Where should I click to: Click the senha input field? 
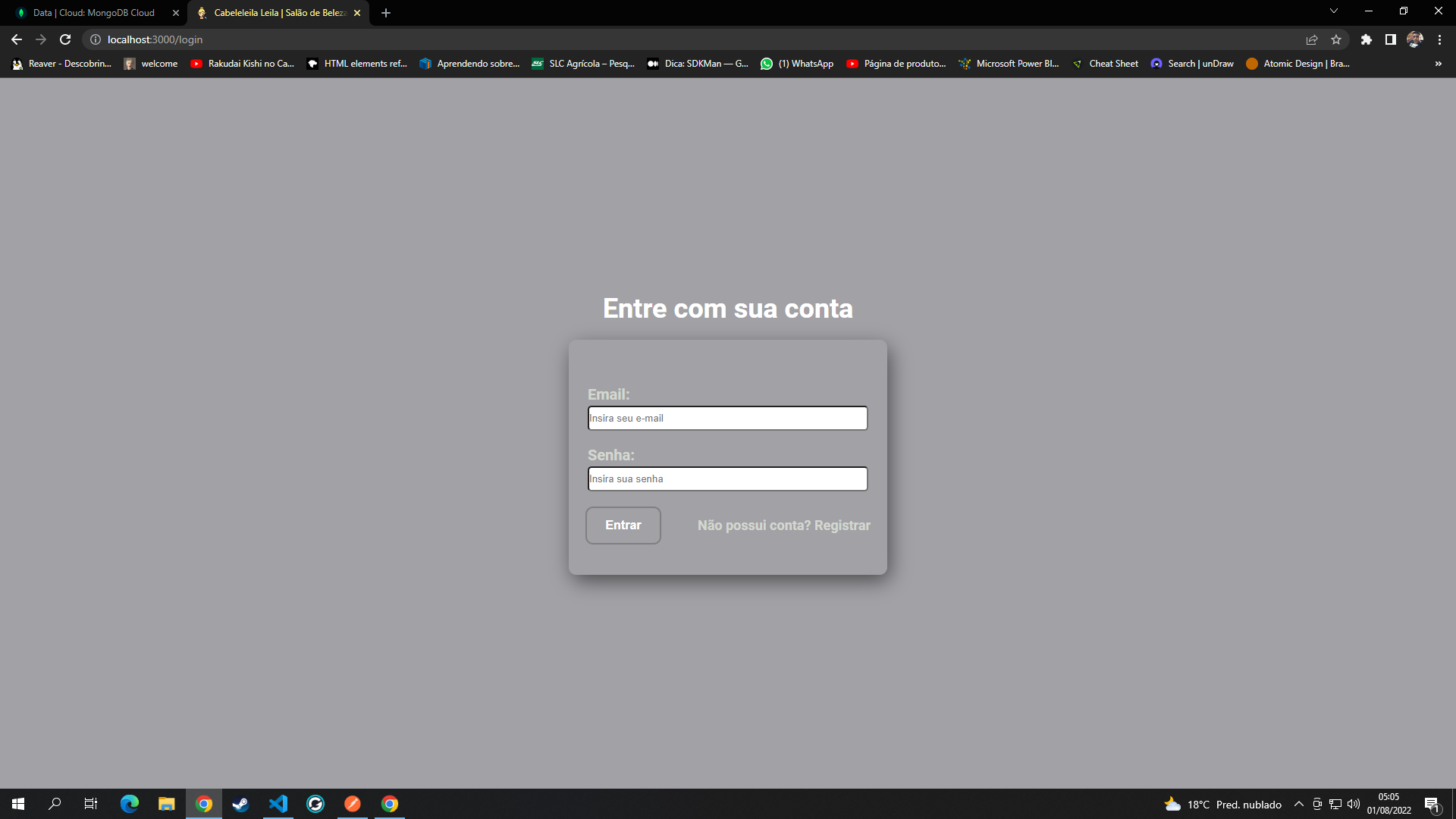click(x=727, y=478)
